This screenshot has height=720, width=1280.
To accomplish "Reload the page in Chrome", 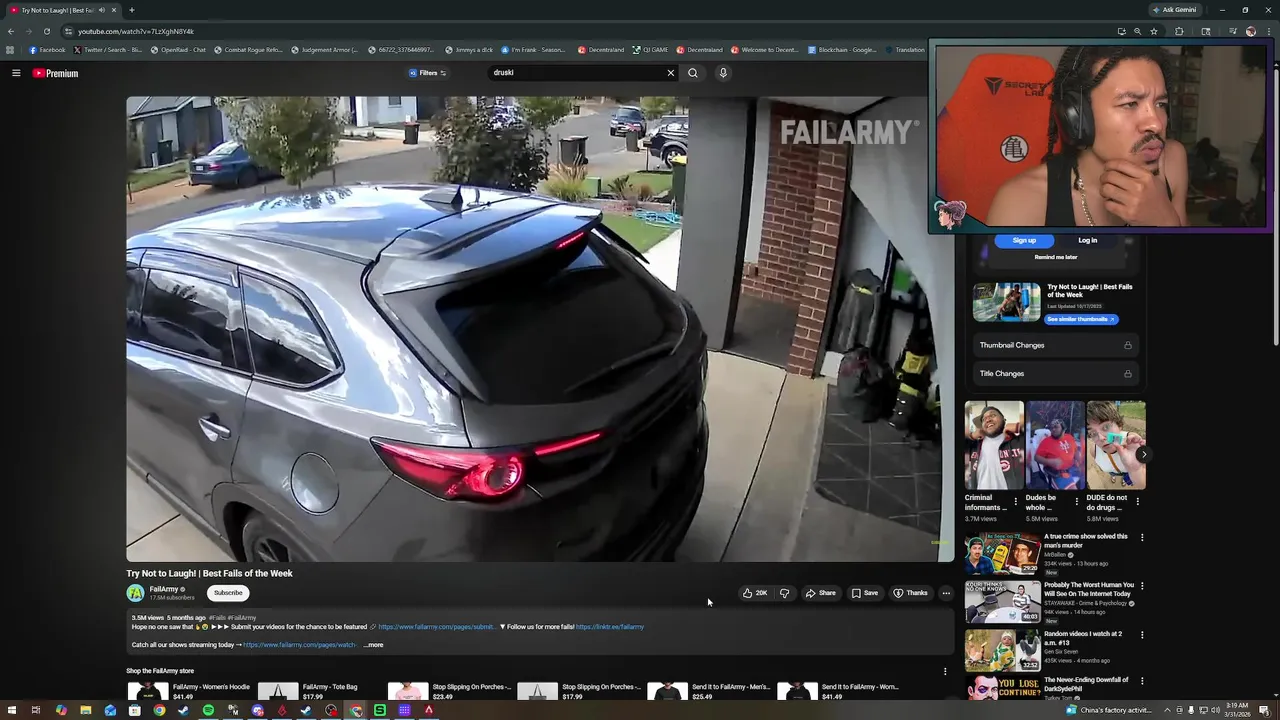I will pos(46,31).
